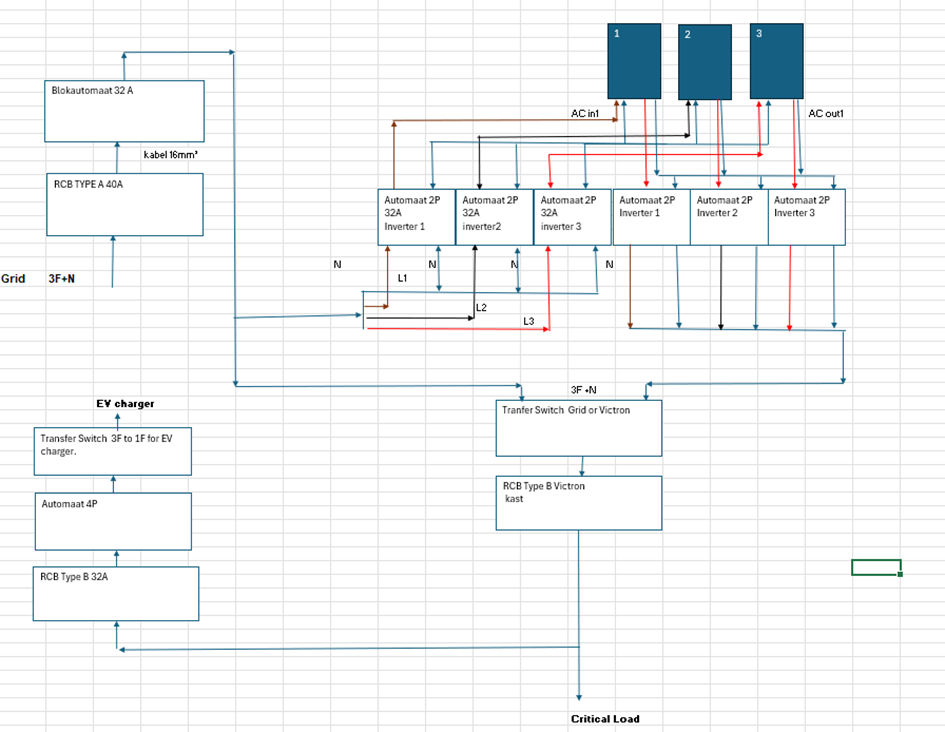
Task: Select output Automaat 2P Inverter 1 box without 32A
Action: coord(651,217)
